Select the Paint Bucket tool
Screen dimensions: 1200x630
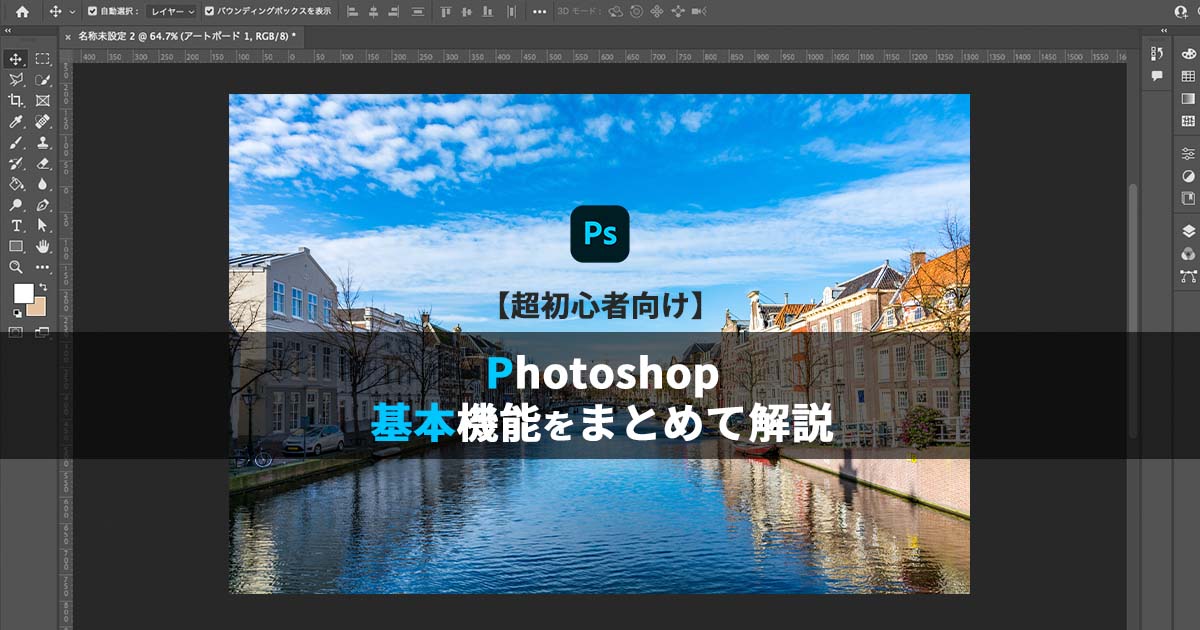point(16,184)
